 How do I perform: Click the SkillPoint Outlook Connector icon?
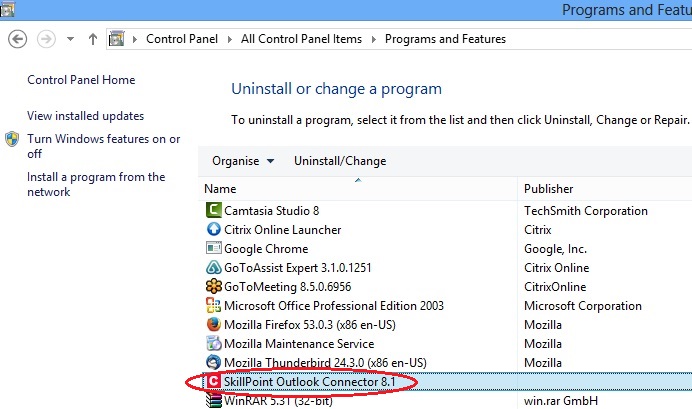(x=214, y=381)
